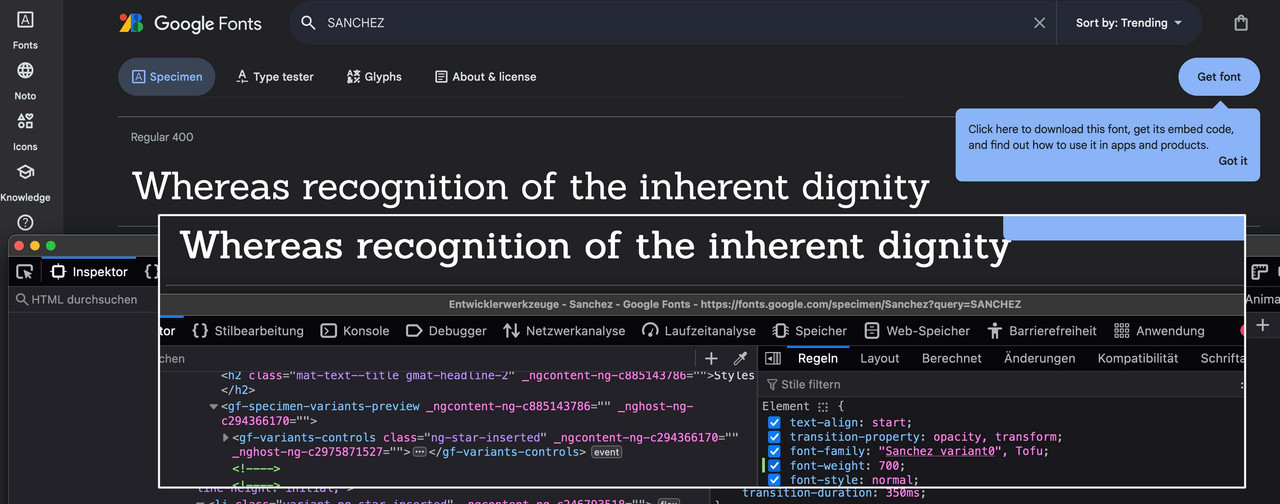
Task: Expand the gf-variants-controls node
Action: 225,437
